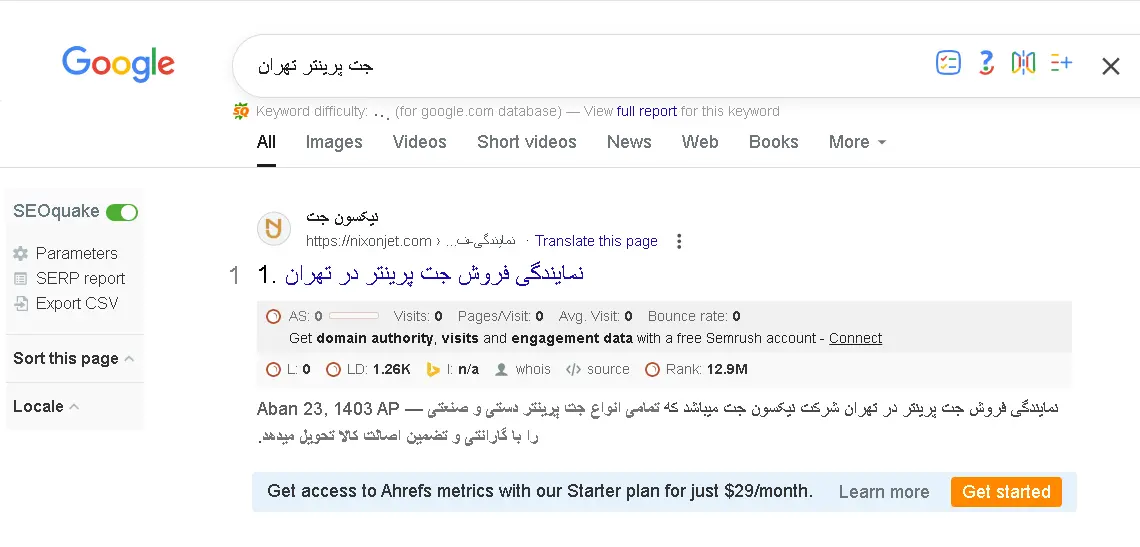Click the colorful columns extension icon
The image size is (1140, 547).
(1023, 63)
